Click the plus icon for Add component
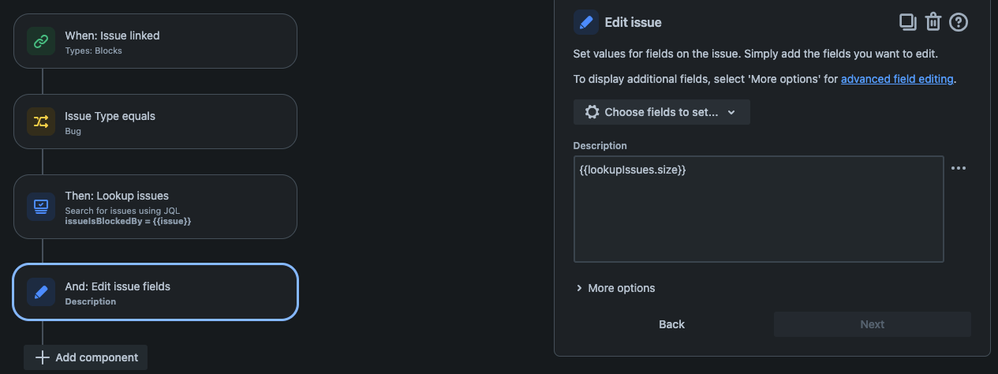 pyautogui.click(x=42, y=357)
